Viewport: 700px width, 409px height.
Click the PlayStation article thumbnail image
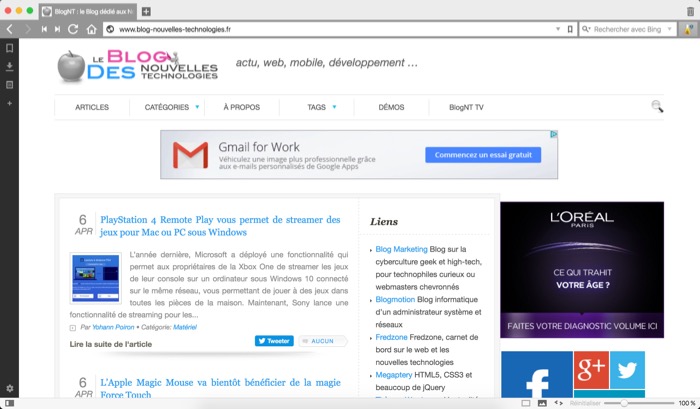pos(96,278)
